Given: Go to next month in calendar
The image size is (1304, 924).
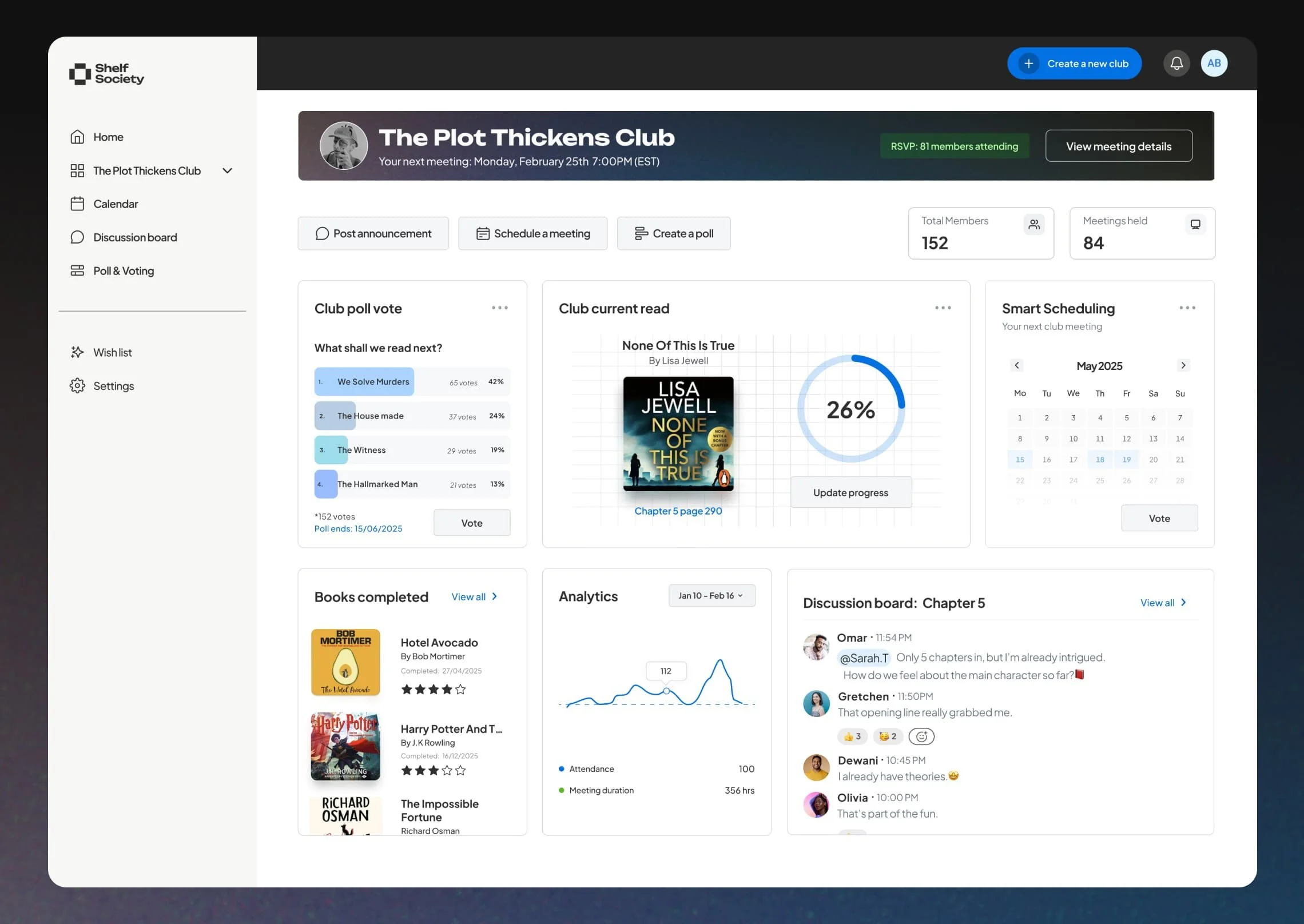Looking at the screenshot, I should [1183, 365].
